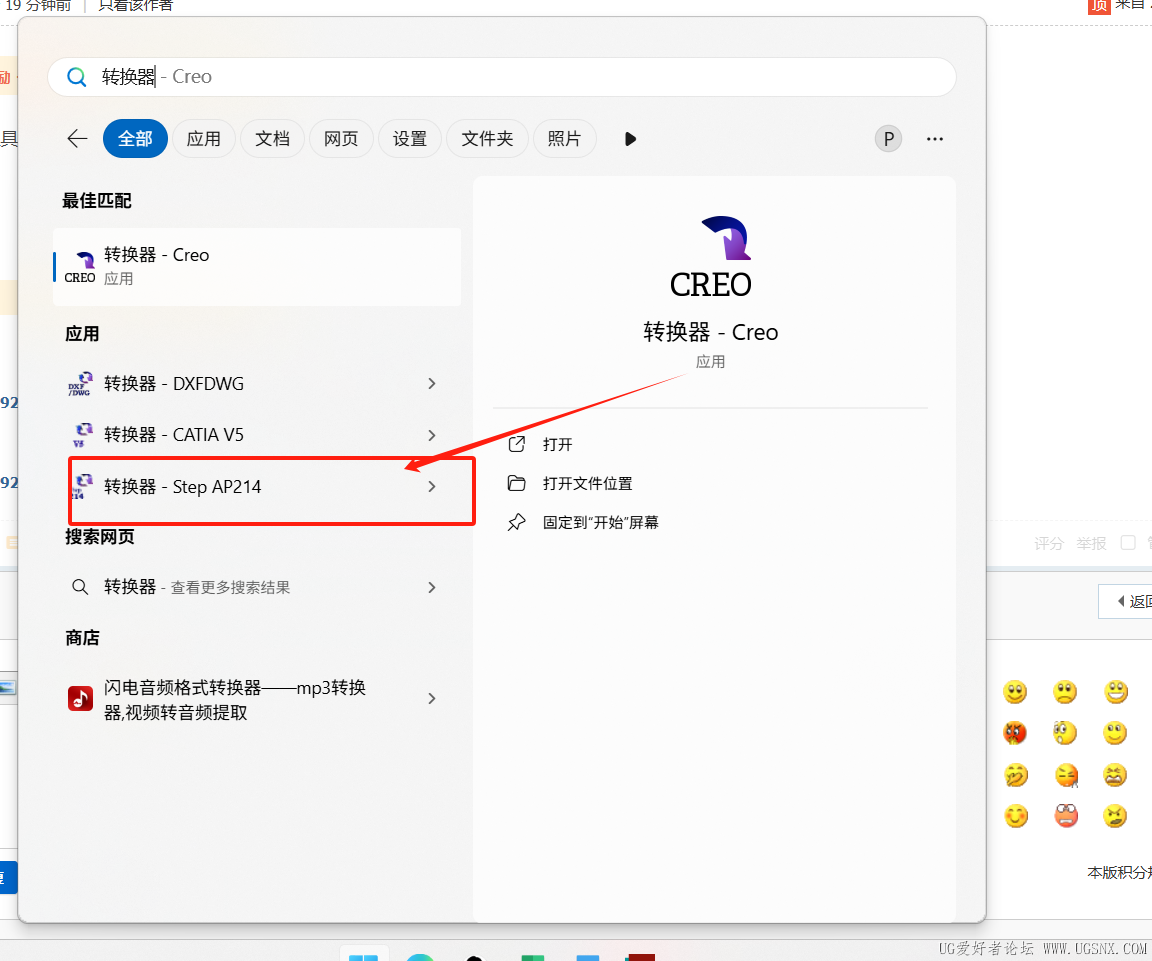Screen dimensions: 1152x961
Task: Check the checkbox next to 举报
Action: 1128,543
